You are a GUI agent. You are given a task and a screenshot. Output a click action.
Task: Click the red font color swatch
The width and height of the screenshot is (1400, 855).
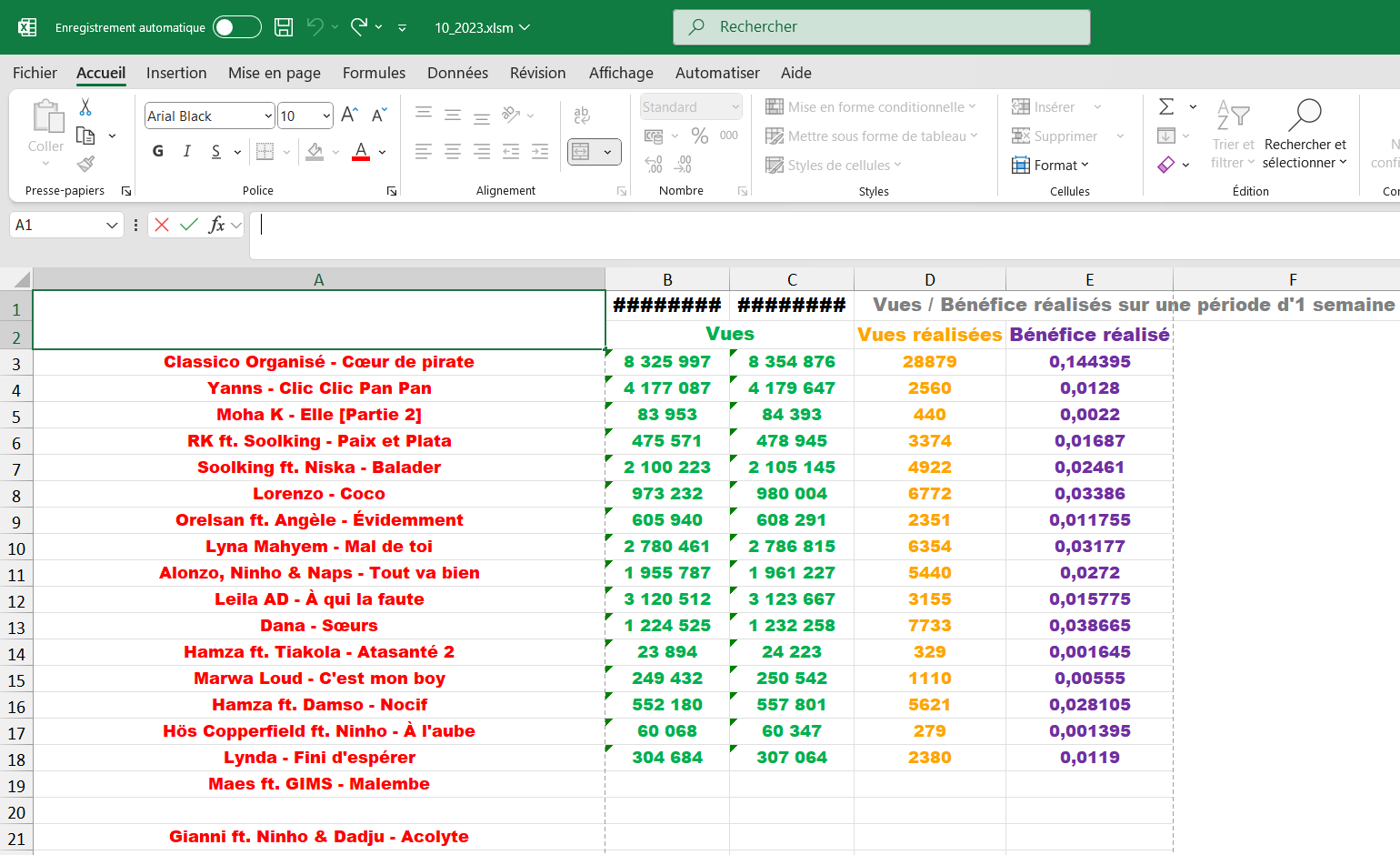(x=361, y=151)
